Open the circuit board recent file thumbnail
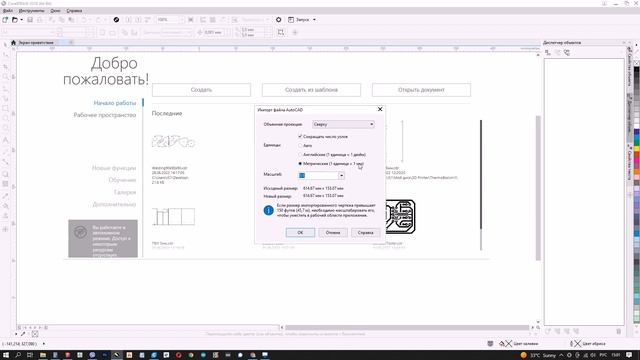This screenshot has height=360, width=640. tap(400, 216)
